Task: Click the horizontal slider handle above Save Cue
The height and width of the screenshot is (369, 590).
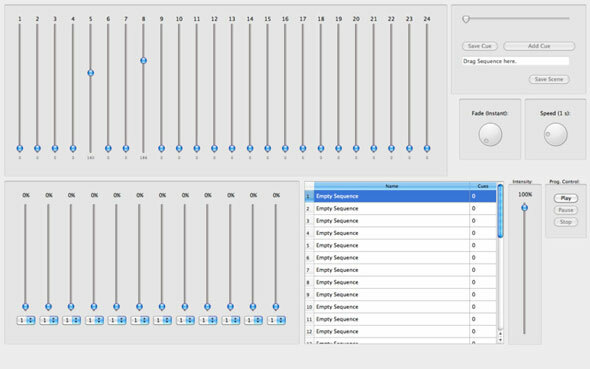Action: (x=466, y=19)
